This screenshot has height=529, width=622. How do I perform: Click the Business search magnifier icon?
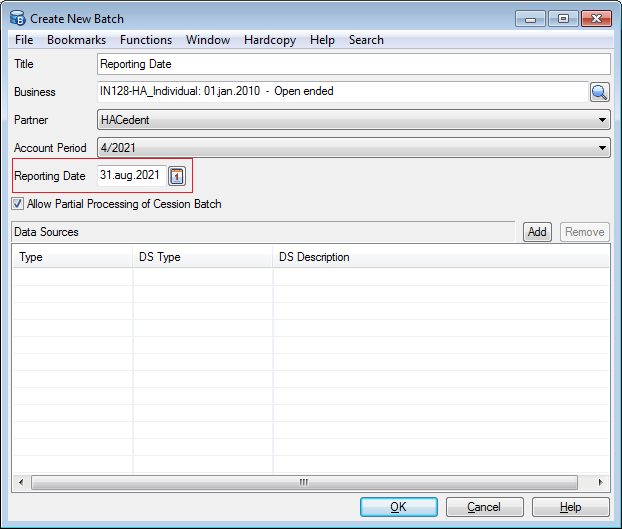(x=599, y=92)
